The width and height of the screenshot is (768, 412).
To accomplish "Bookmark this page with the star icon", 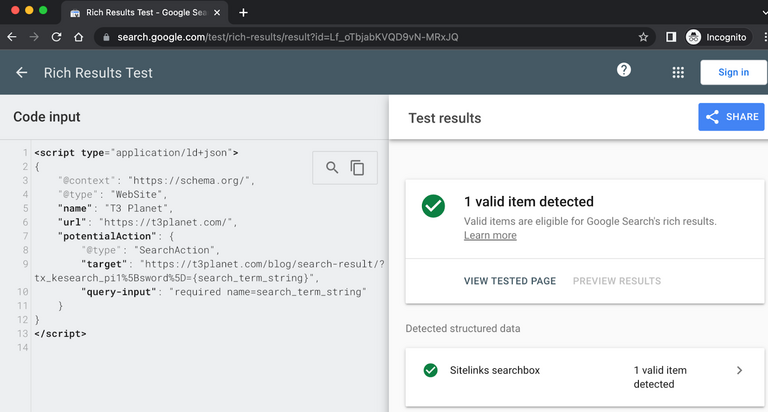I will [x=643, y=37].
